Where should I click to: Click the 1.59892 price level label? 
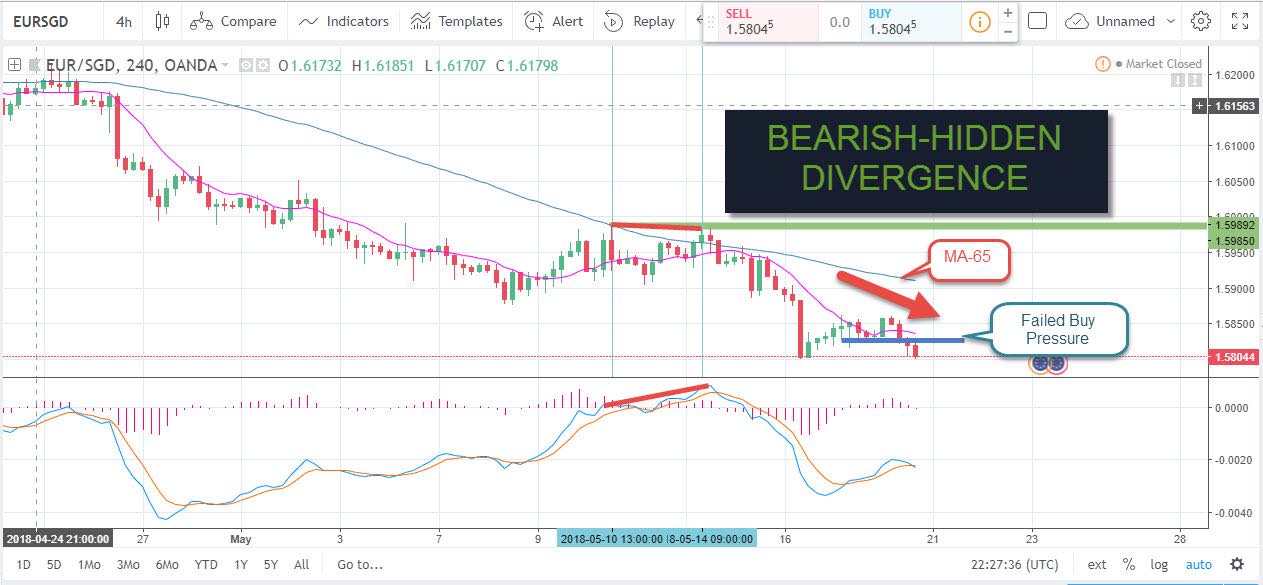(1235, 224)
